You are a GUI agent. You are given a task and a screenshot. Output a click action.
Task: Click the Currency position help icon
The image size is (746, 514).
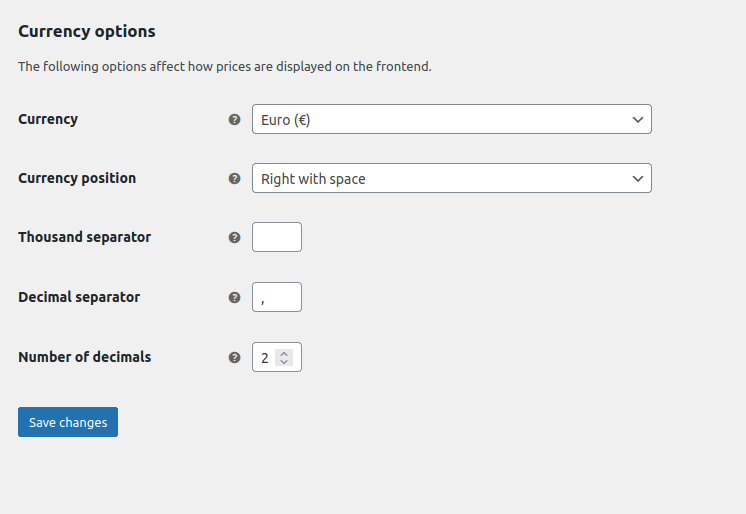coord(235,178)
